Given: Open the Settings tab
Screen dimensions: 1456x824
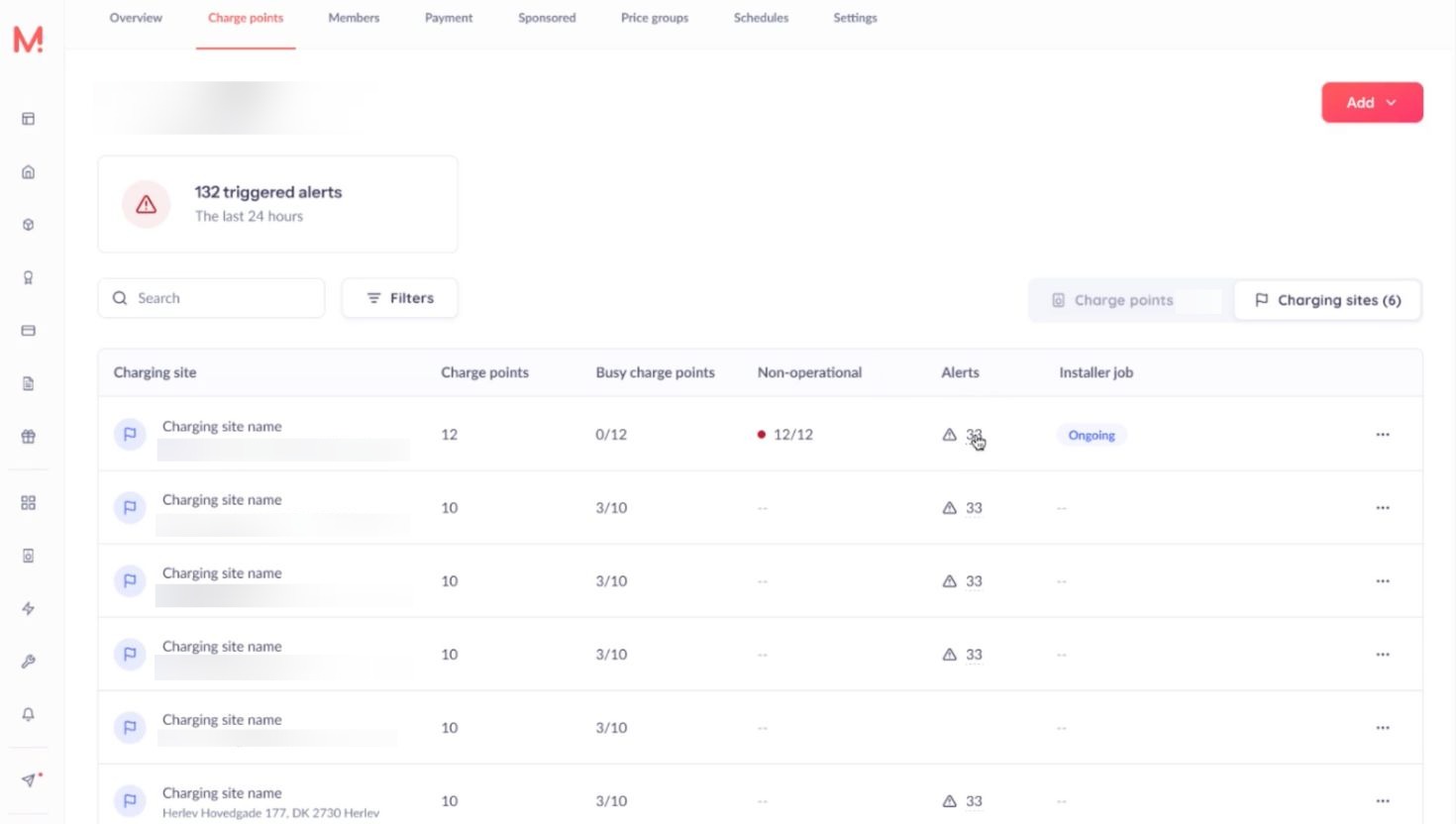Looking at the screenshot, I should click(x=855, y=18).
